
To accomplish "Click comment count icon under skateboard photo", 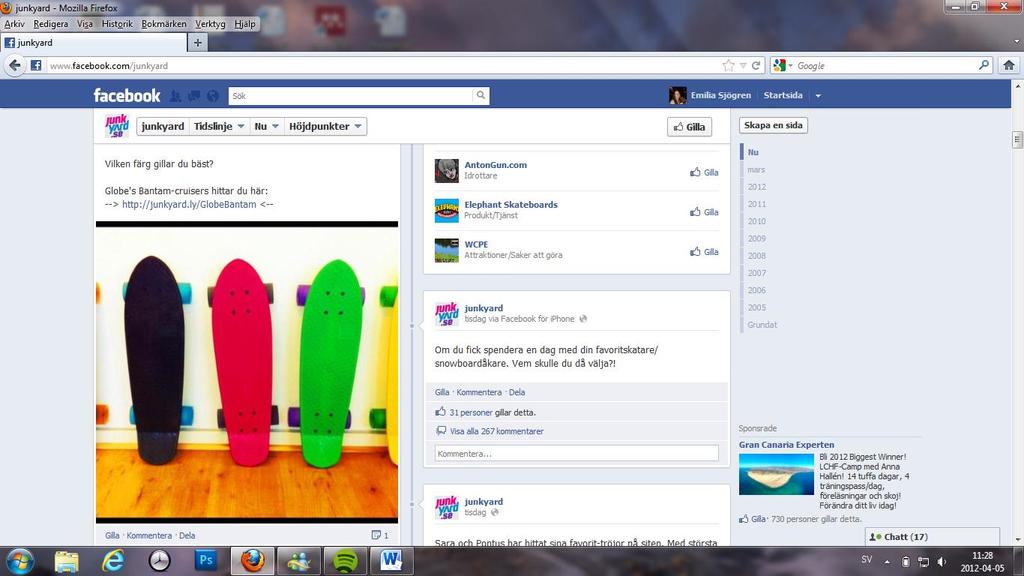I will click(x=376, y=535).
